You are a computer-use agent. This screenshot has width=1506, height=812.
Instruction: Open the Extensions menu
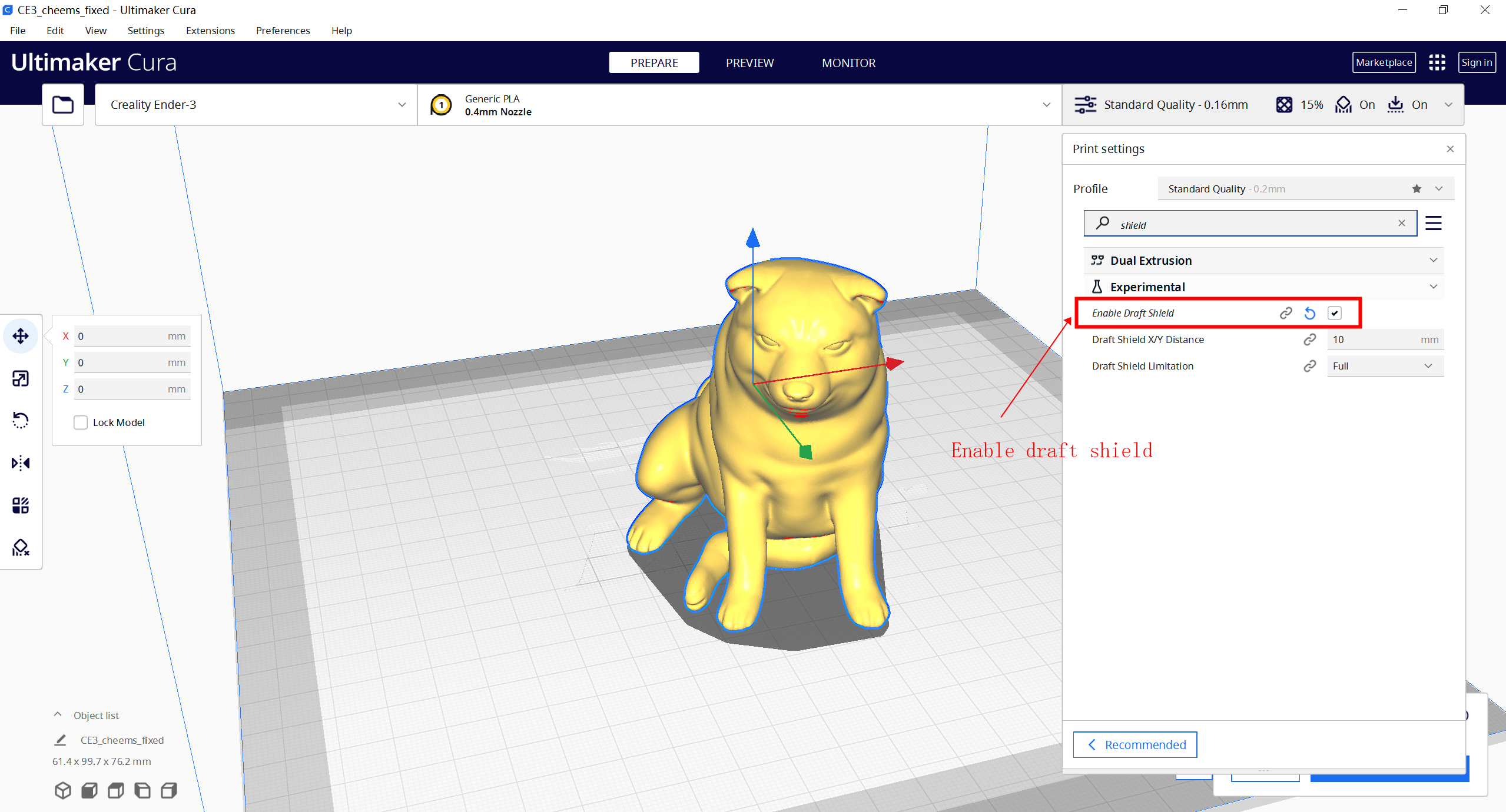tap(210, 31)
